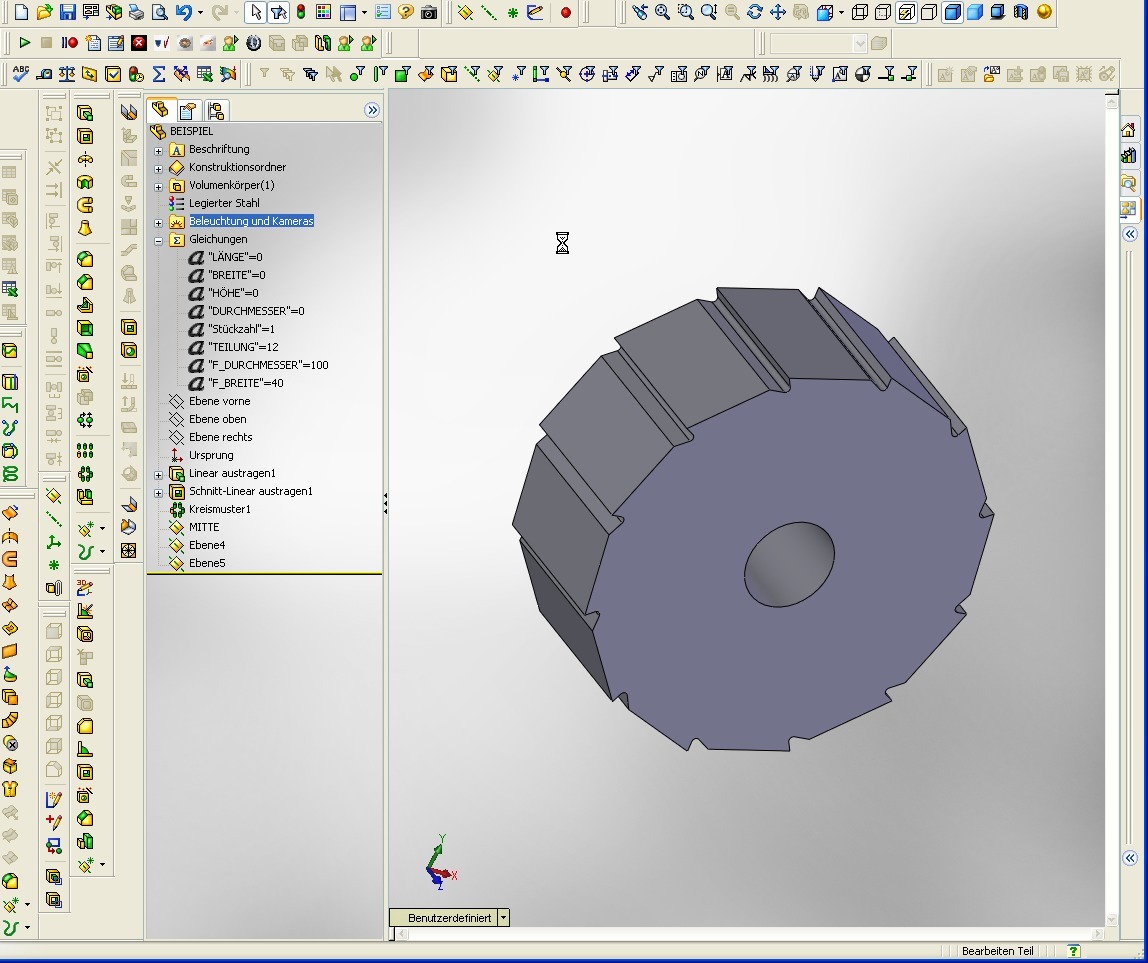
Task: Select the "TEILUNG"=12 equation entry
Action: (242, 347)
